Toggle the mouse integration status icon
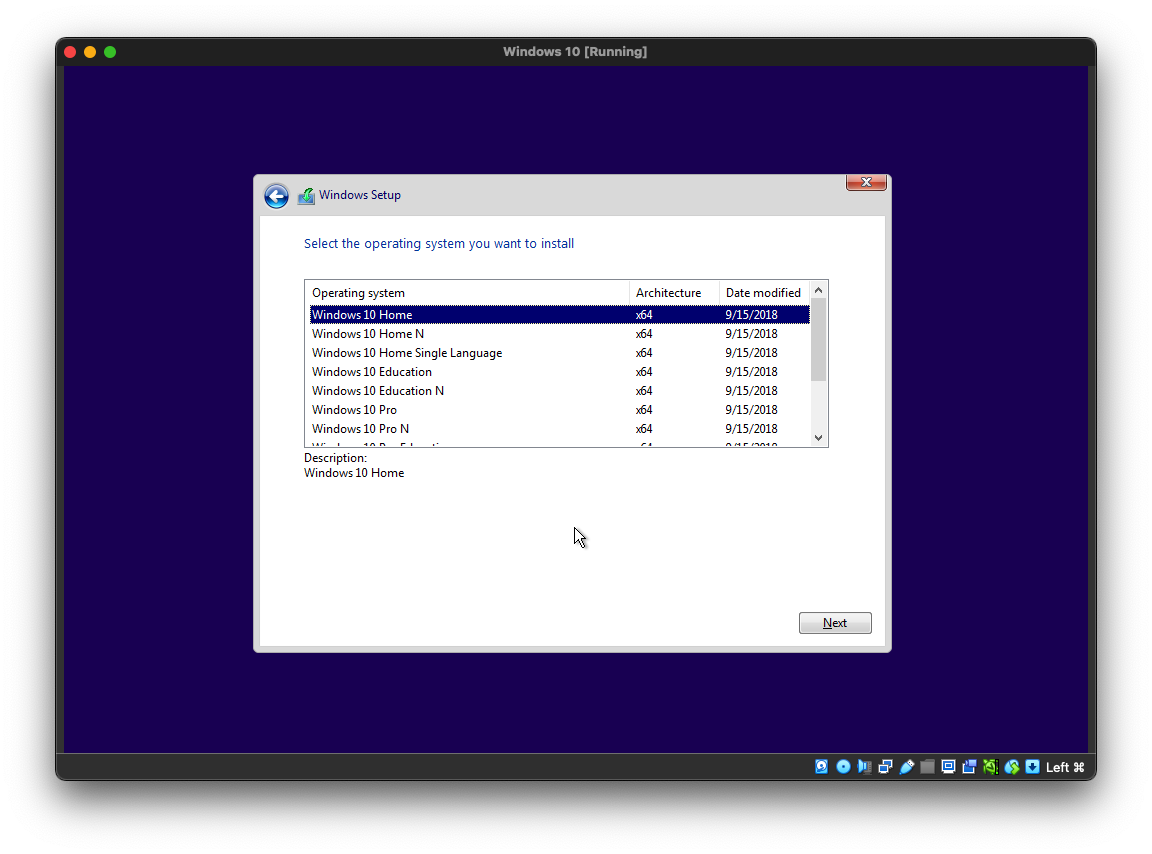Viewport: 1152px width, 854px height. (1011, 767)
